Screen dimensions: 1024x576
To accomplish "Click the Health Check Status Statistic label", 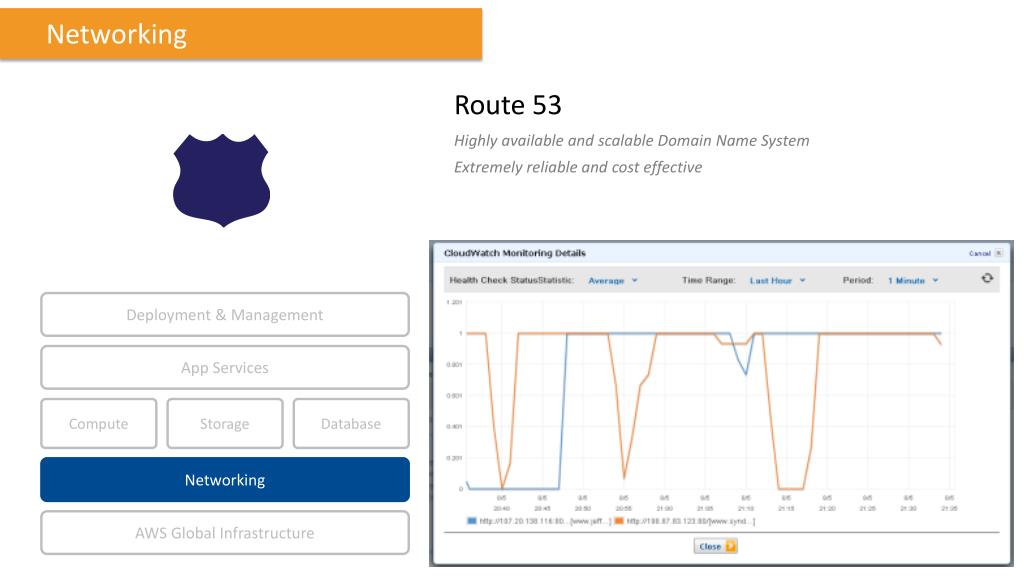I will pyautogui.click(x=511, y=280).
